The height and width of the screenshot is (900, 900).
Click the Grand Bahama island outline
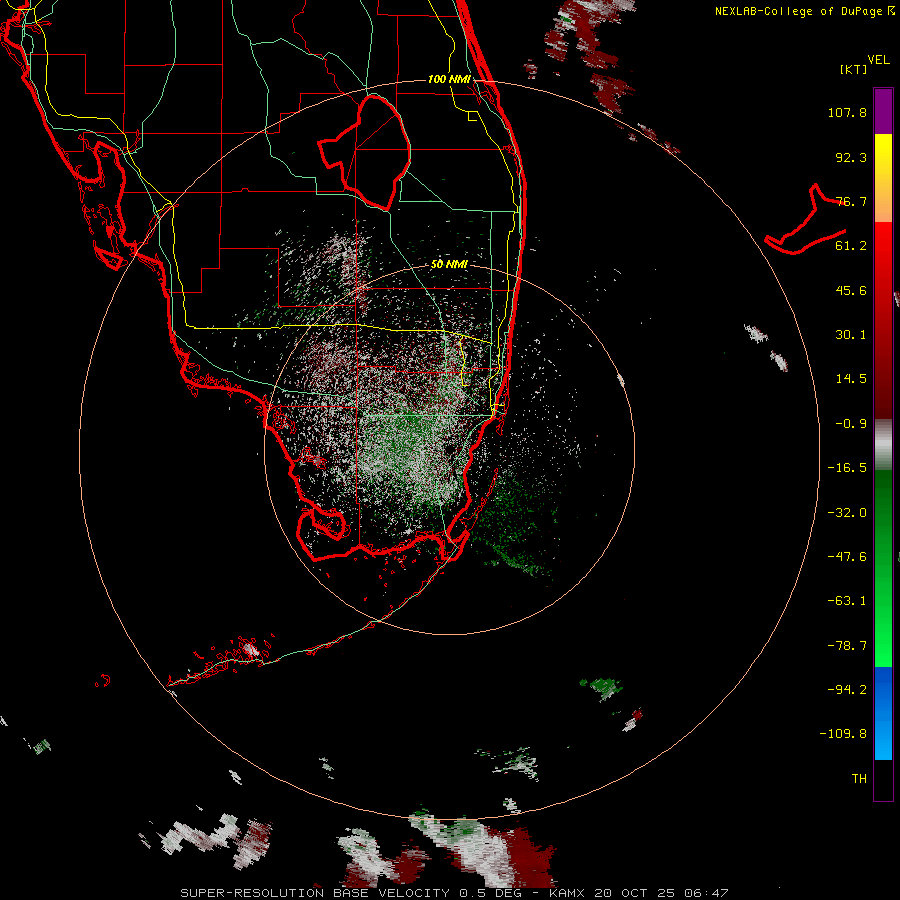(805, 221)
